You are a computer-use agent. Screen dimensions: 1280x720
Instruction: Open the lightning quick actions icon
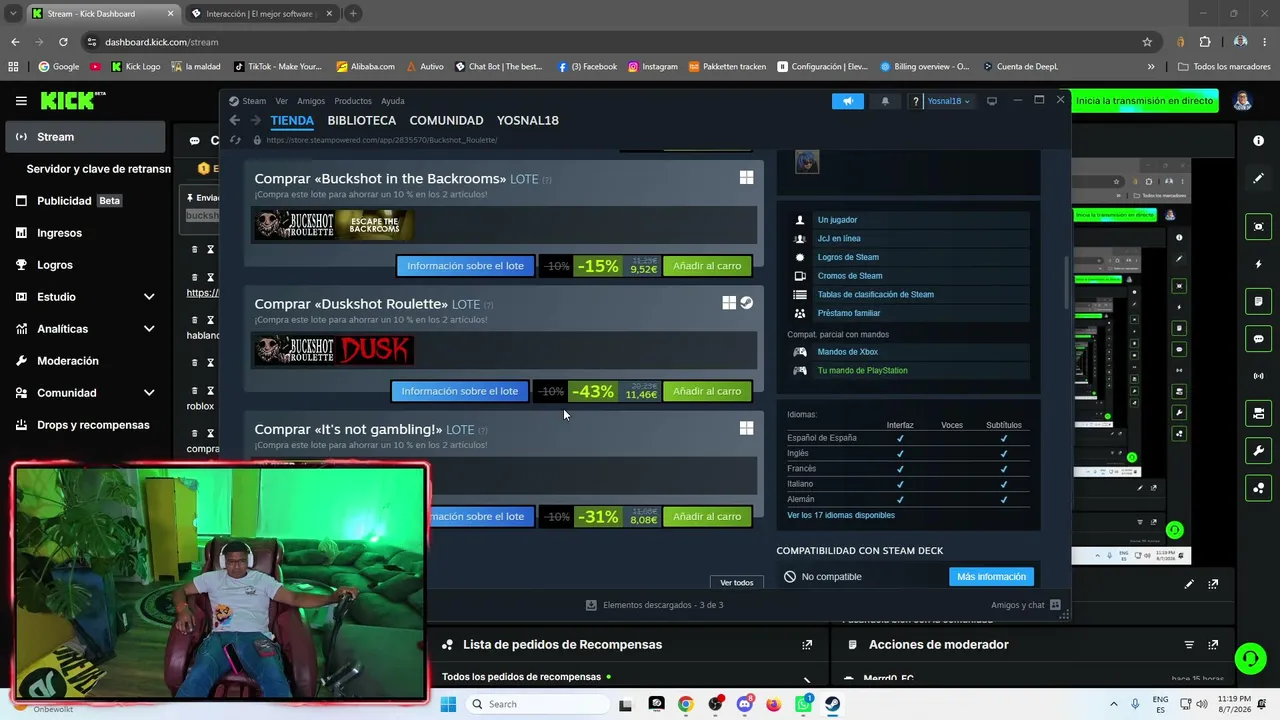(1258, 264)
